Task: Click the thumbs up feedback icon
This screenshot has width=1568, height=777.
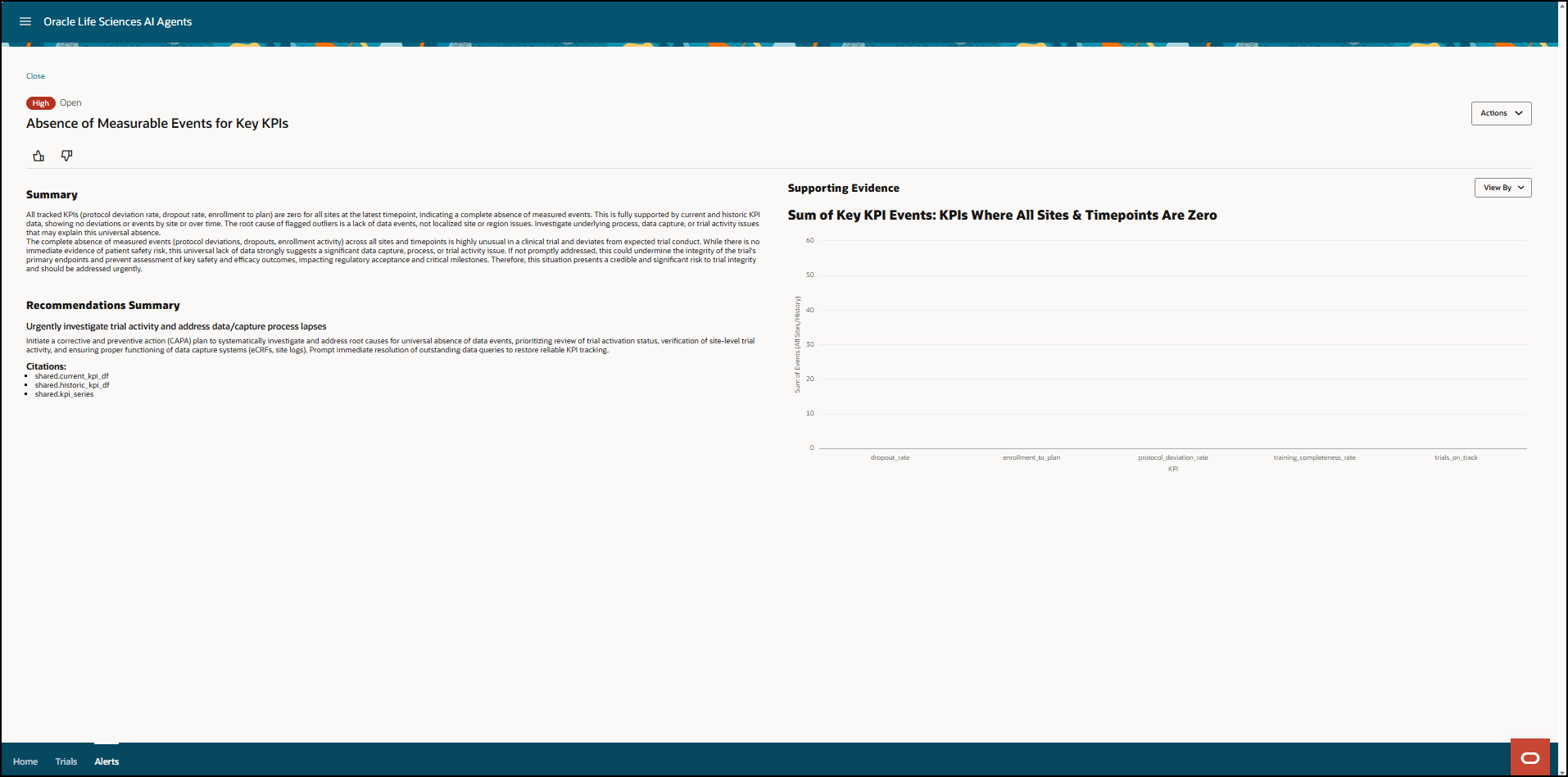Action: [39, 156]
